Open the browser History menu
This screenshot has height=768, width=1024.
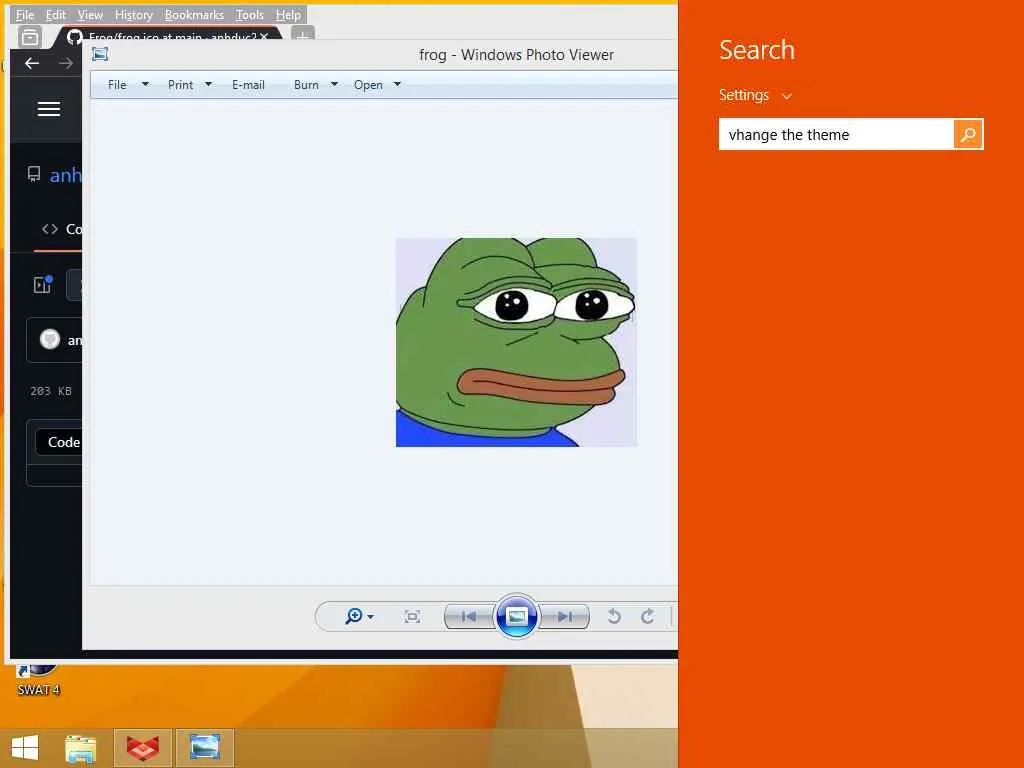(x=133, y=14)
